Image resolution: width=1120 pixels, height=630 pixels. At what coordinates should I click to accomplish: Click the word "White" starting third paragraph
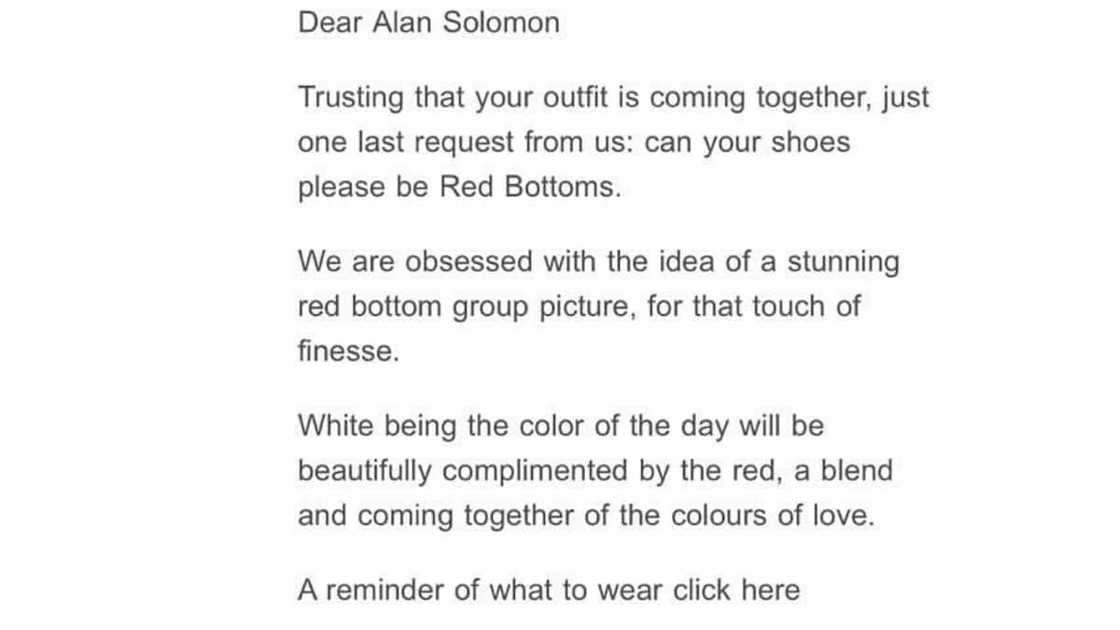[x=338, y=425]
